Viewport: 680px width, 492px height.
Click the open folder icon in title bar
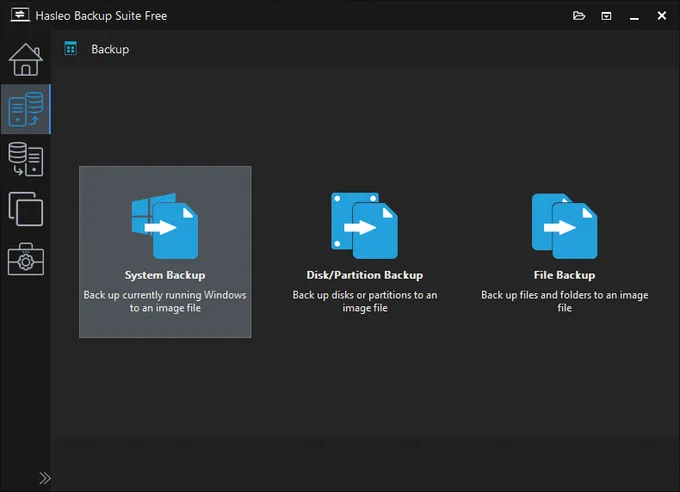579,16
